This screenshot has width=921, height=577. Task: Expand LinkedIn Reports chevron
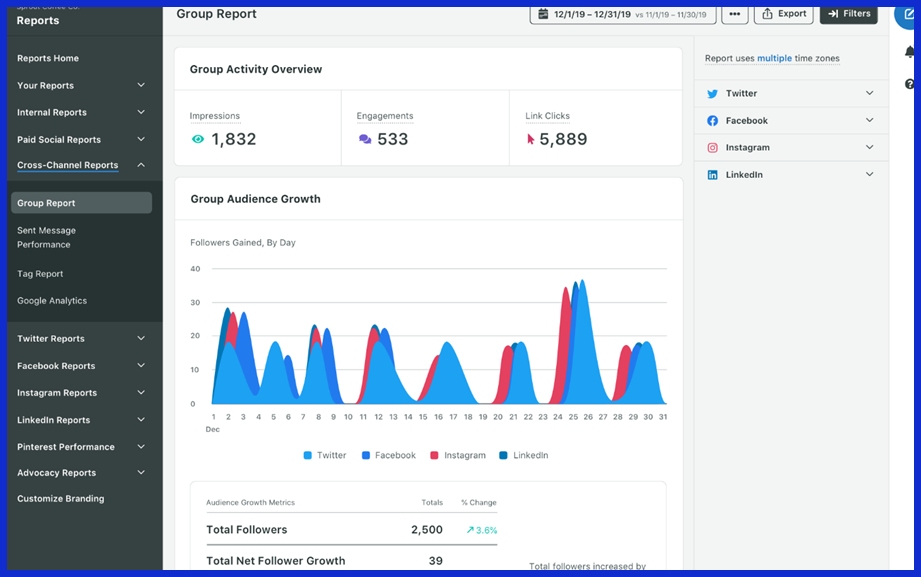click(x=141, y=420)
